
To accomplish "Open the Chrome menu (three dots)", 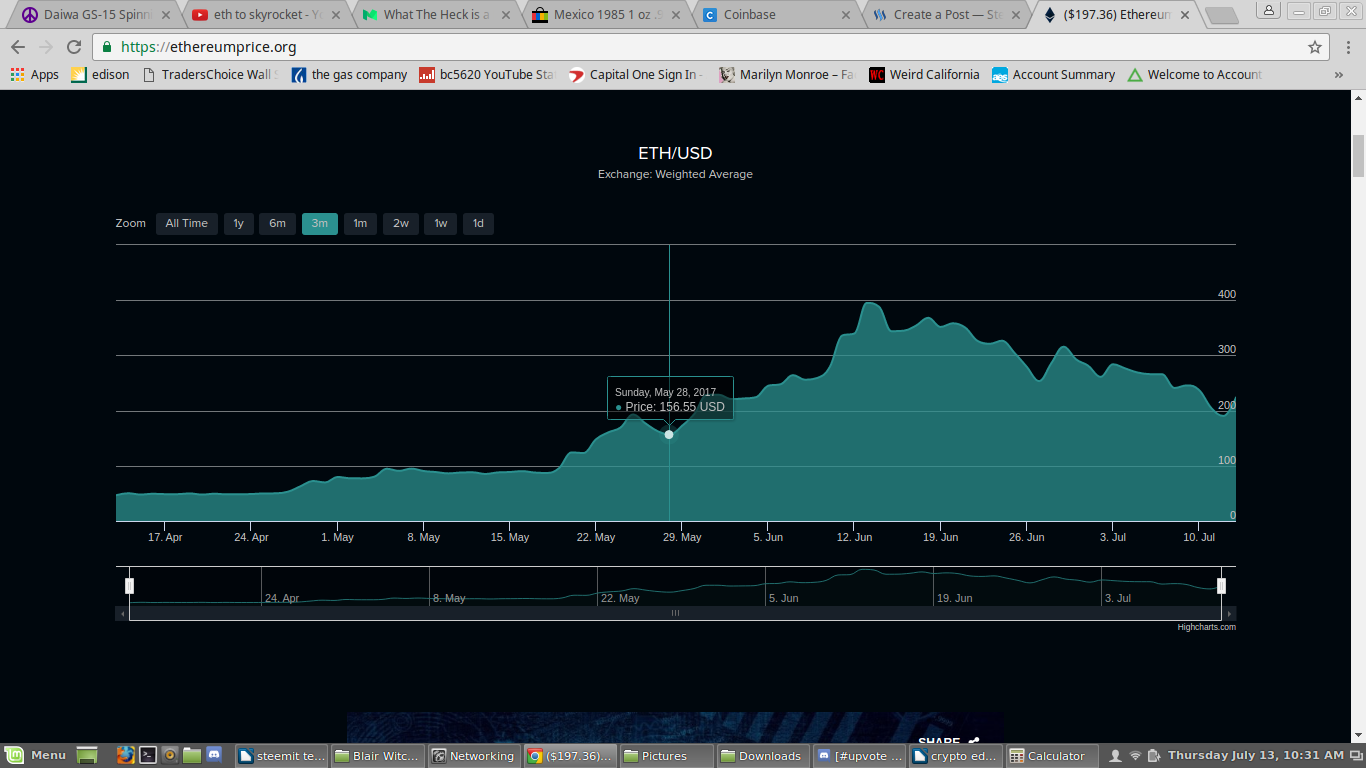I will tap(1347, 47).
